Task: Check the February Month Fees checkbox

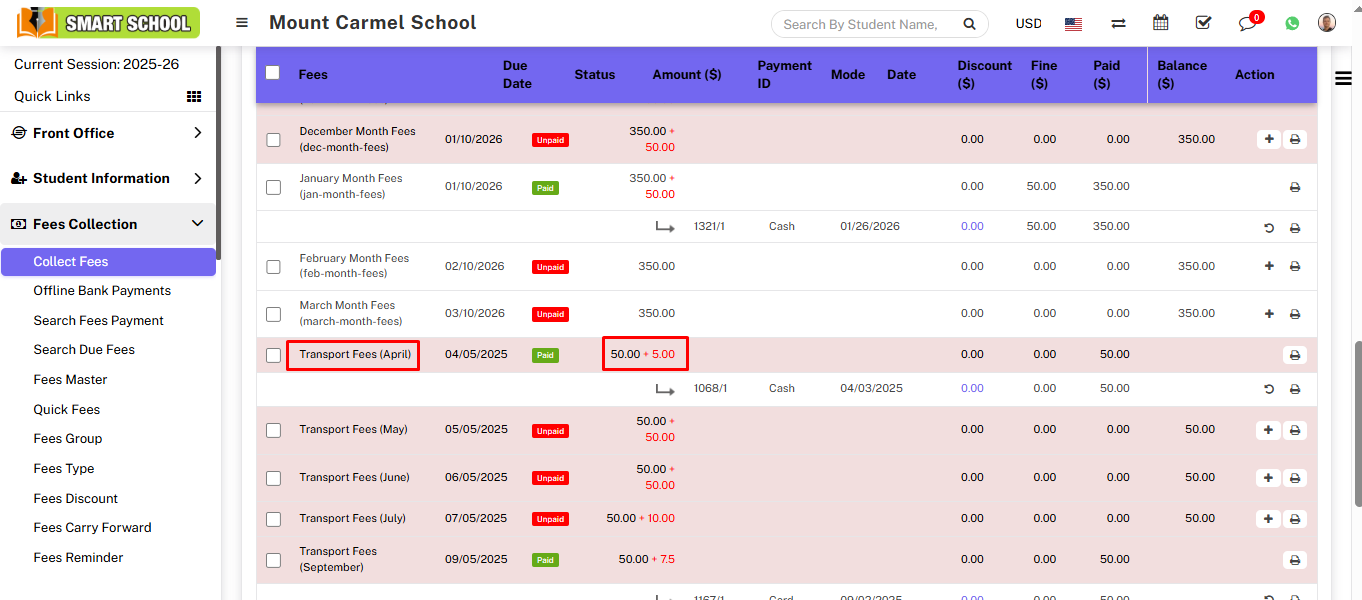Action: [x=273, y=267]
